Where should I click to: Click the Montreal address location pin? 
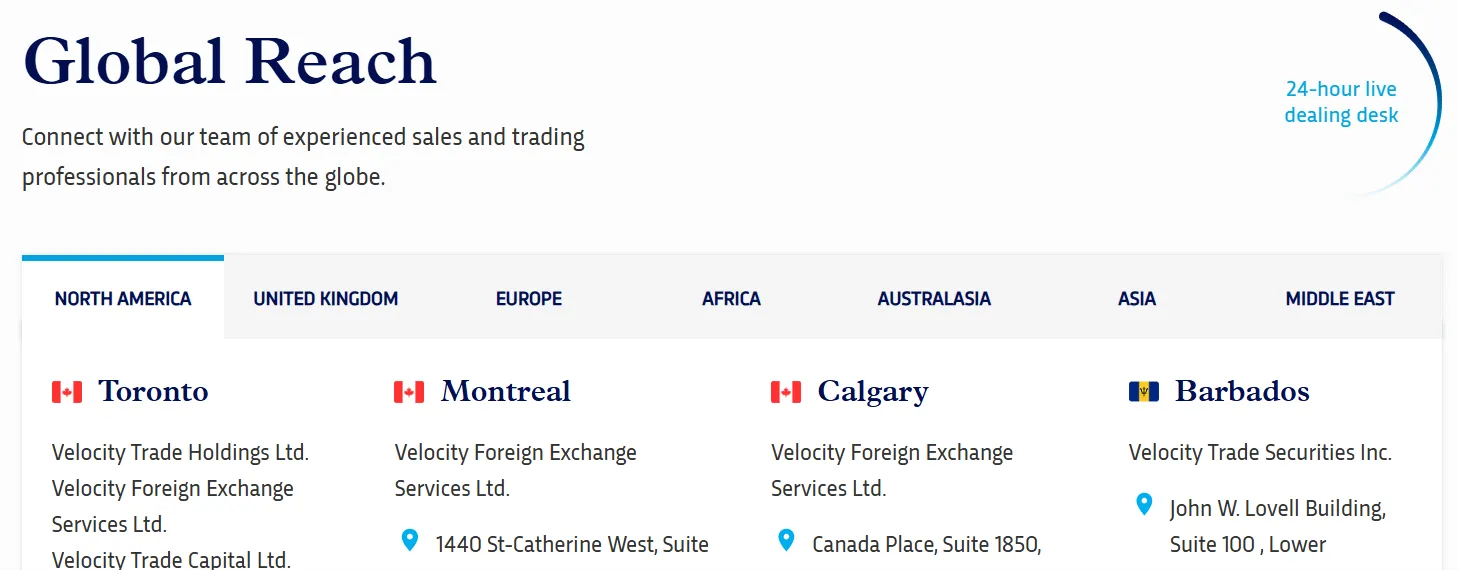click(409, 541)
